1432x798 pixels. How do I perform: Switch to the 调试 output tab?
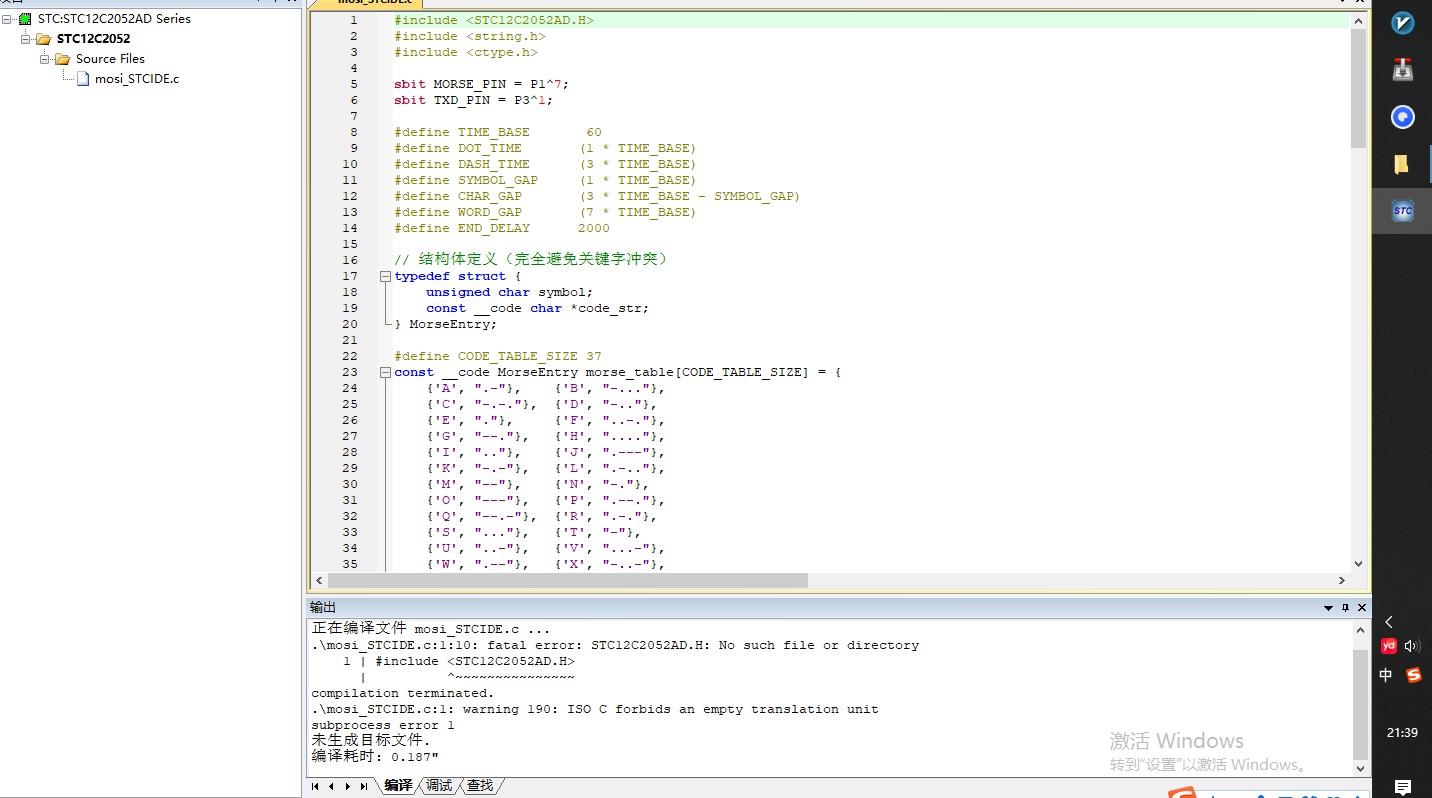[439, 786]
